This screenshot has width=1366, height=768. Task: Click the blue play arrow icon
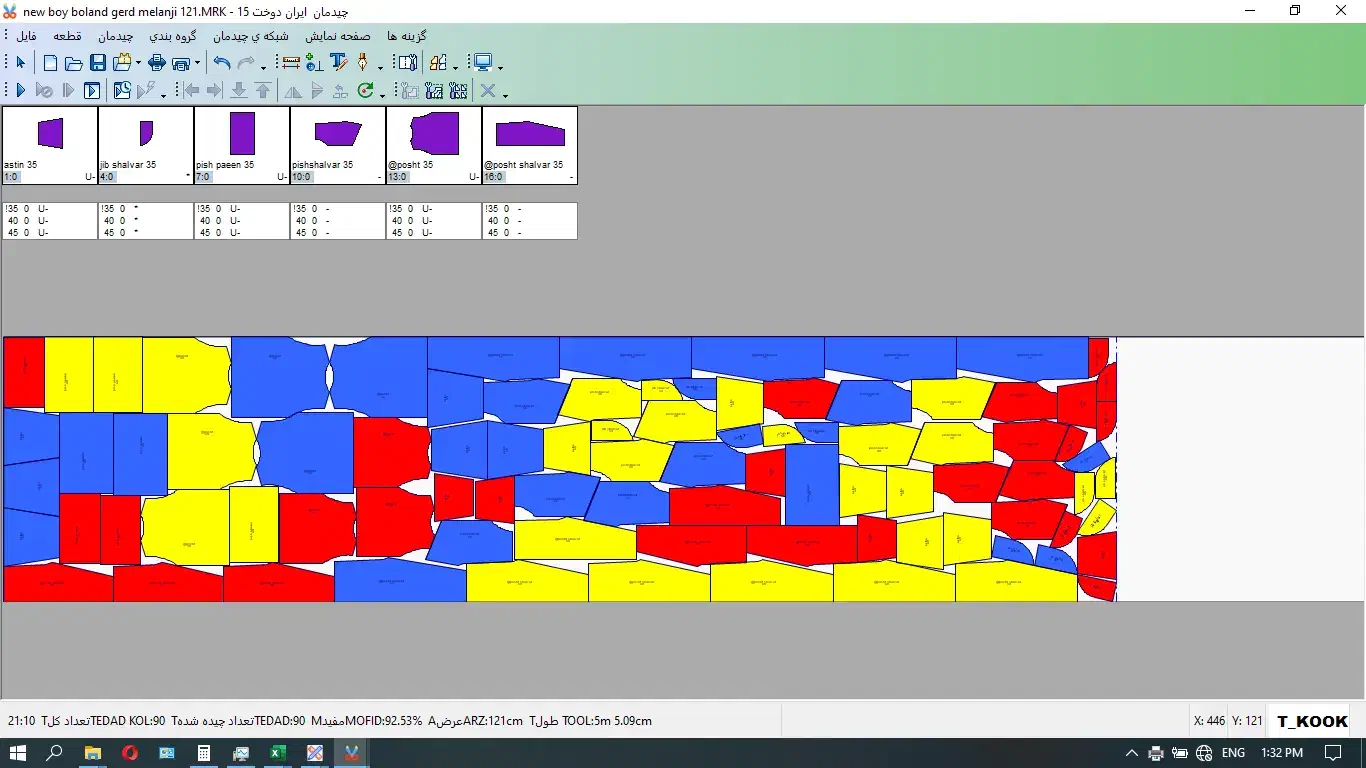[20, 91]
